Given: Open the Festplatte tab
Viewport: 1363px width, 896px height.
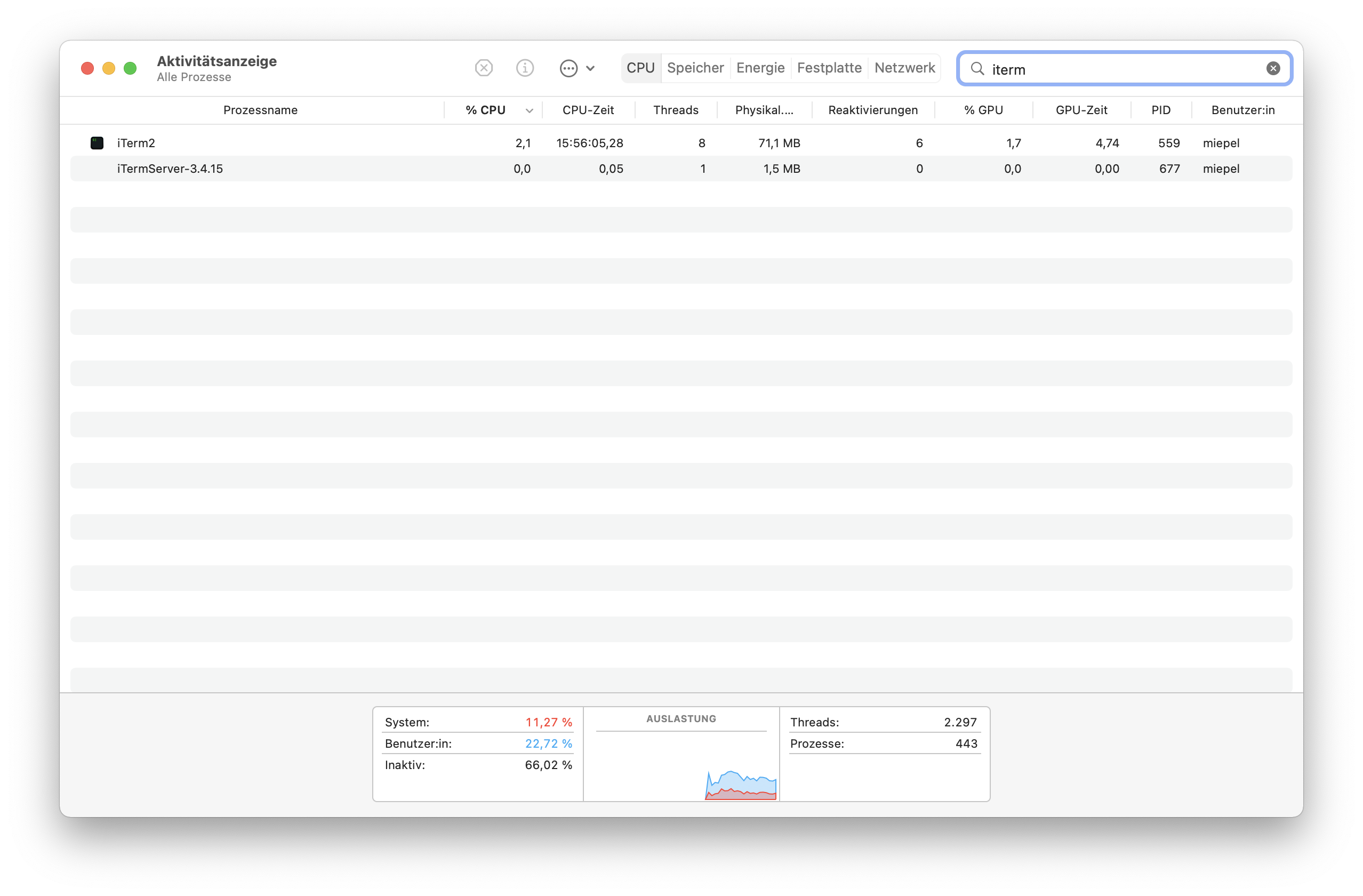Looking at the screenshot, I should tap(829, 68).
